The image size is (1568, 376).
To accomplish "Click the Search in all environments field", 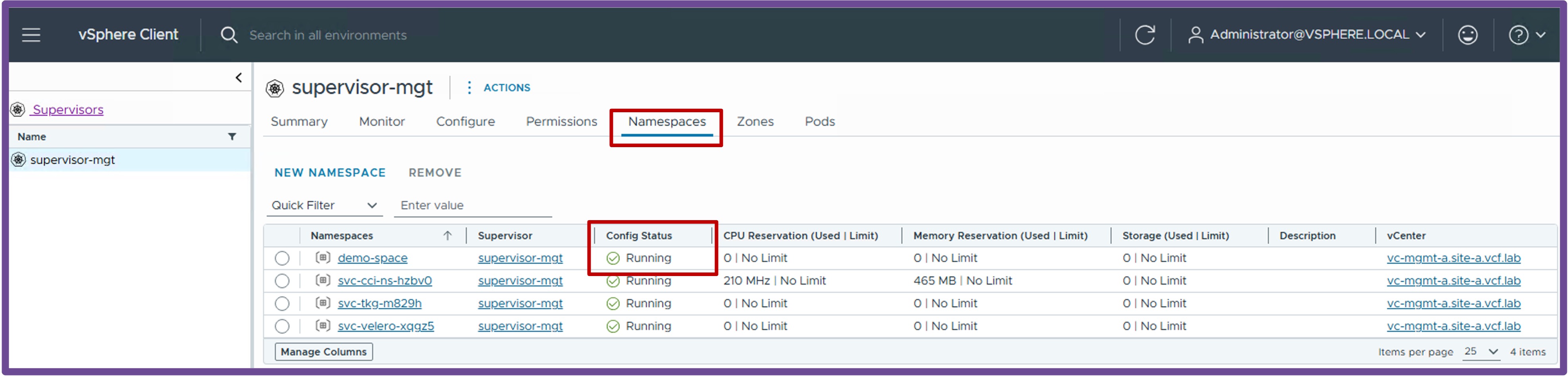I will [x=328, y=35].
